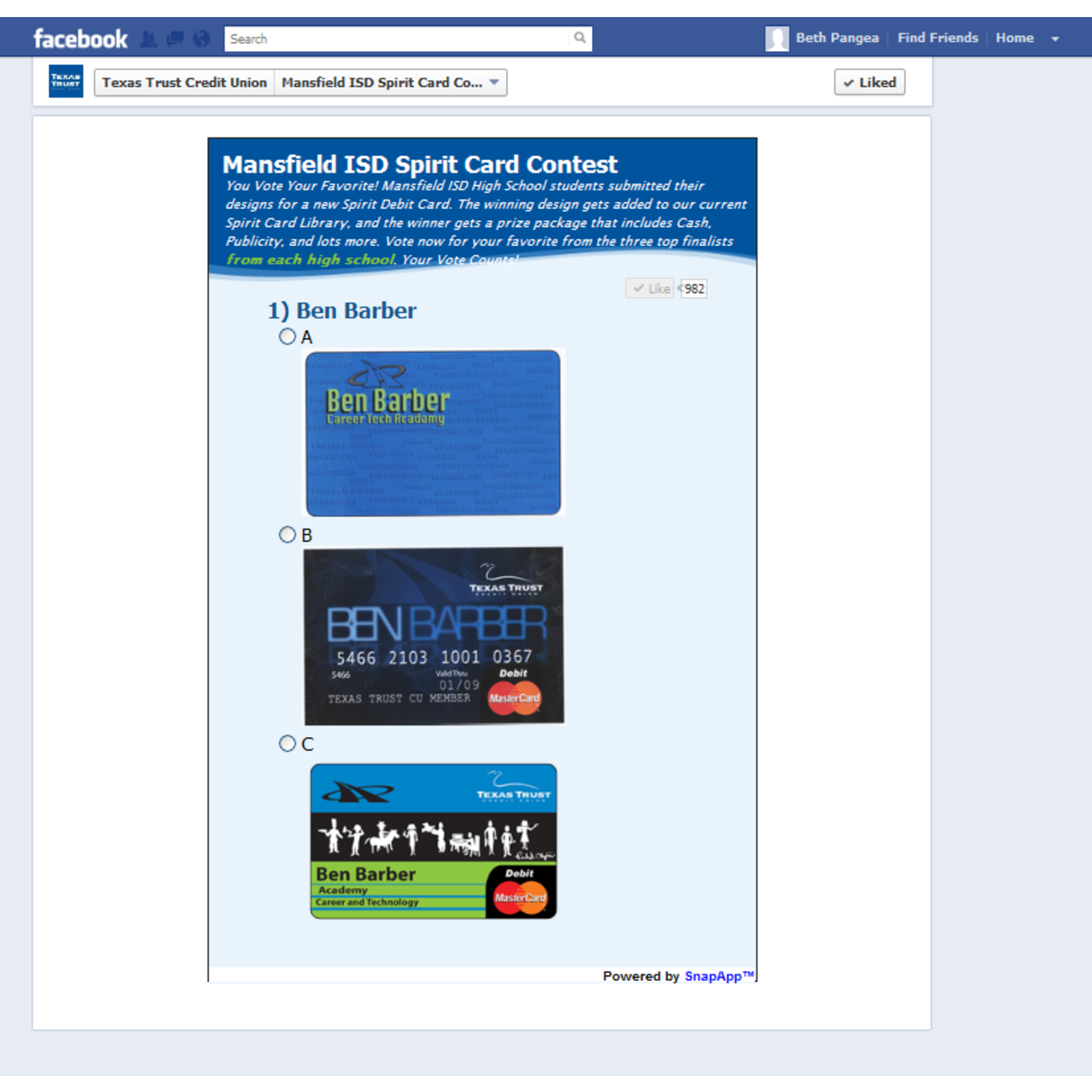Screen dimensions: 1092x1092
Task: Follow the SnapApp link
Action: (718, 976)
